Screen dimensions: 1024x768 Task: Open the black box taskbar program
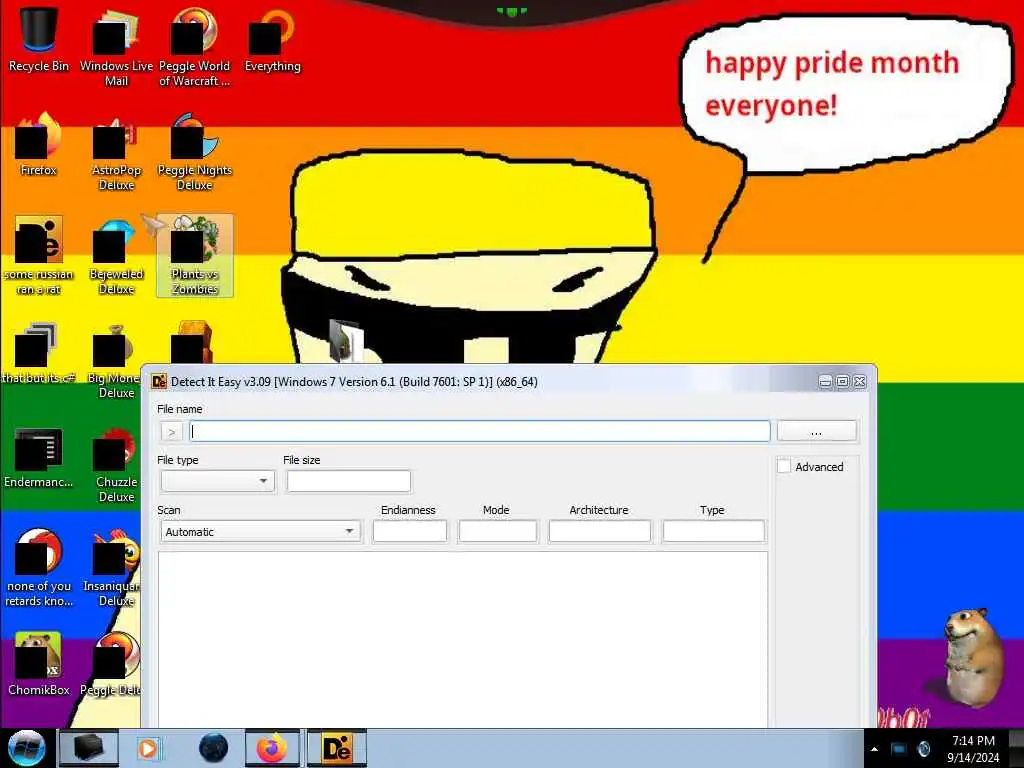(89, 748)
